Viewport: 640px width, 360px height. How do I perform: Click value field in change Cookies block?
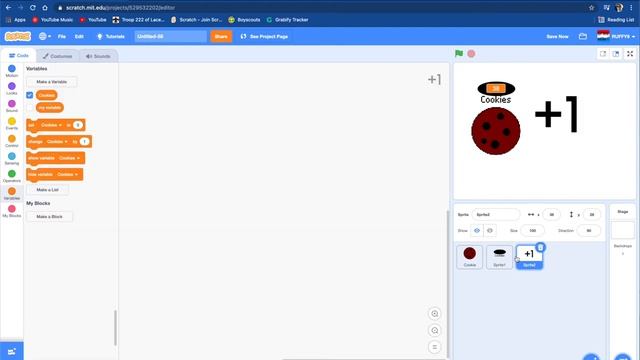[x=84, y=142]
